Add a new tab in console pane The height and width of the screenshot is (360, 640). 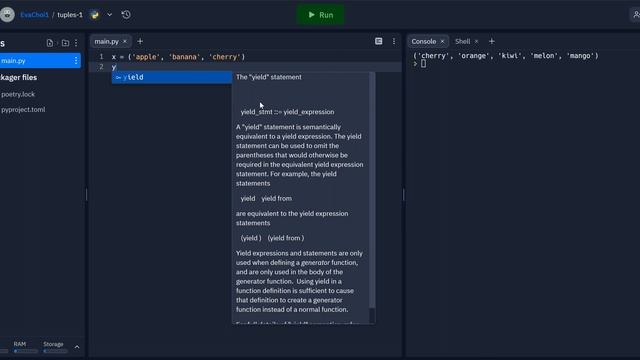pyautogui.click(x=491, y=41)
